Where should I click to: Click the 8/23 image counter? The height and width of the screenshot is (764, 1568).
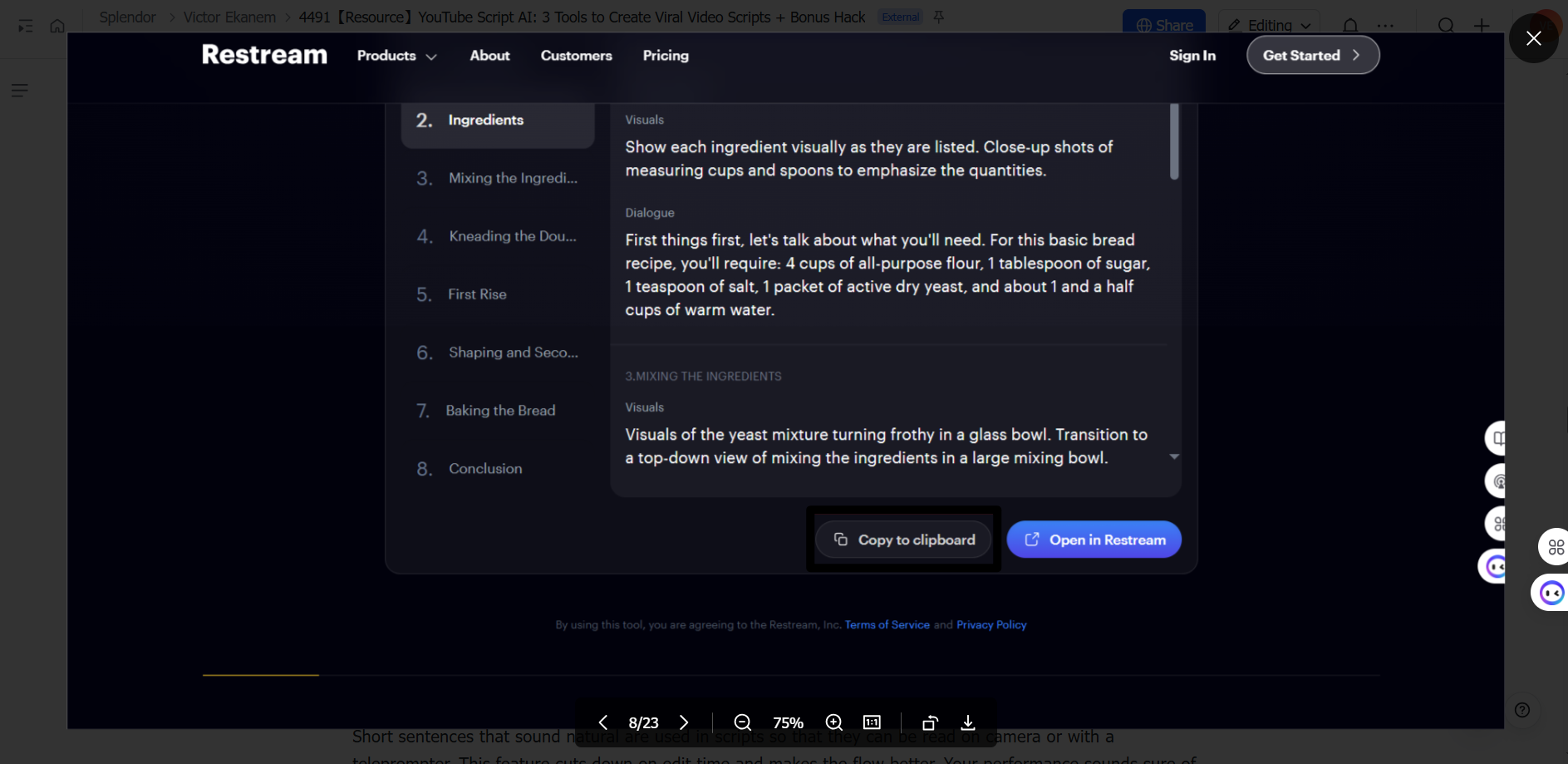[643, 722]
